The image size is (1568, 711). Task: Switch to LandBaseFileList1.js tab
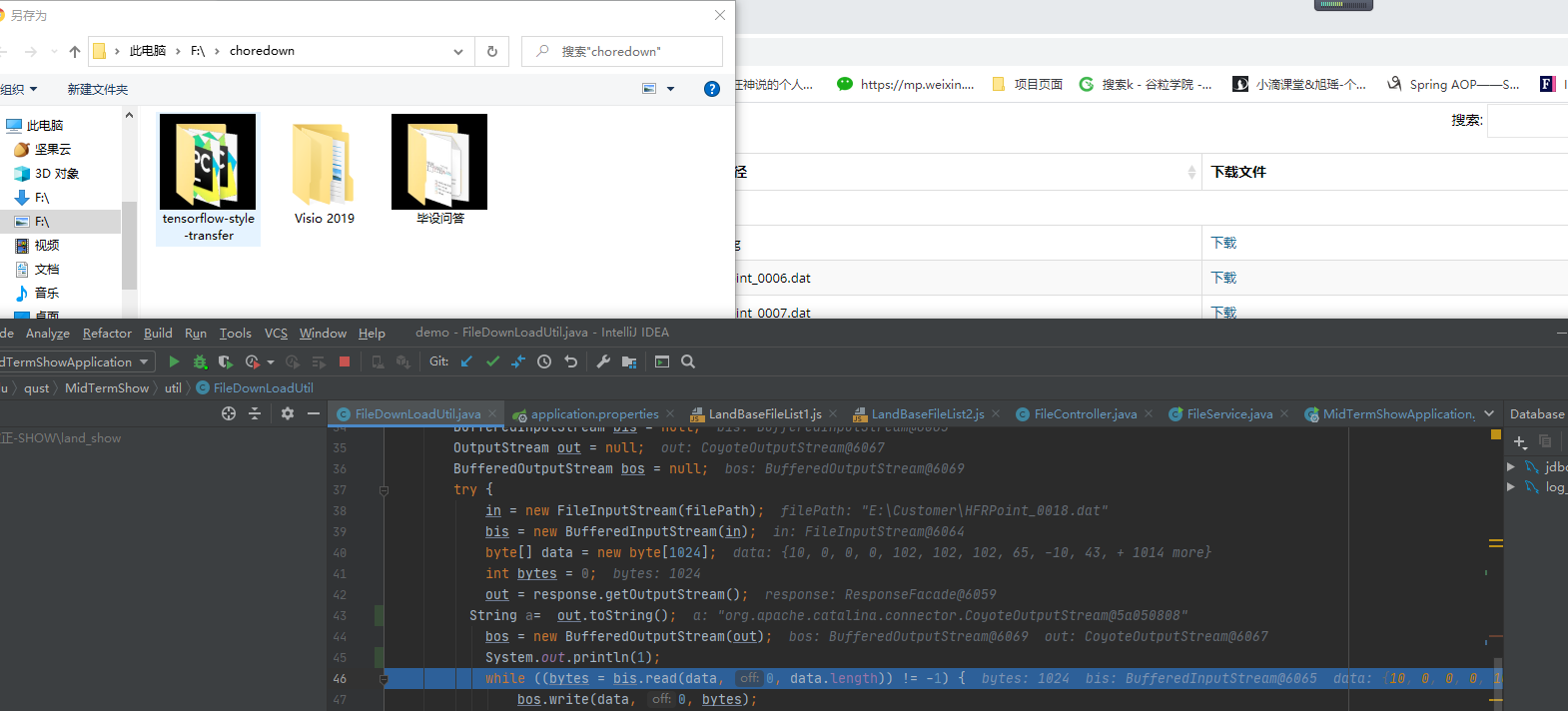764,413
